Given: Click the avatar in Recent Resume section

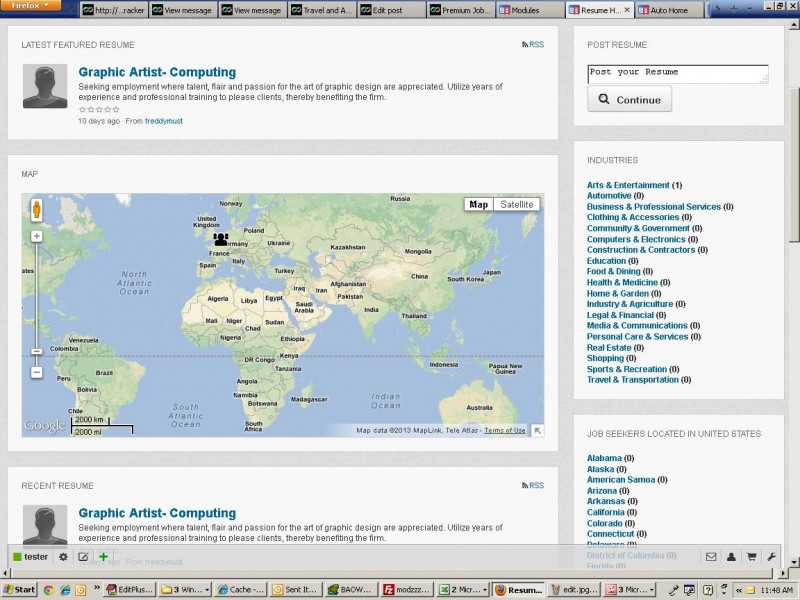Looking at the screenshot, I should coord(45,526).
